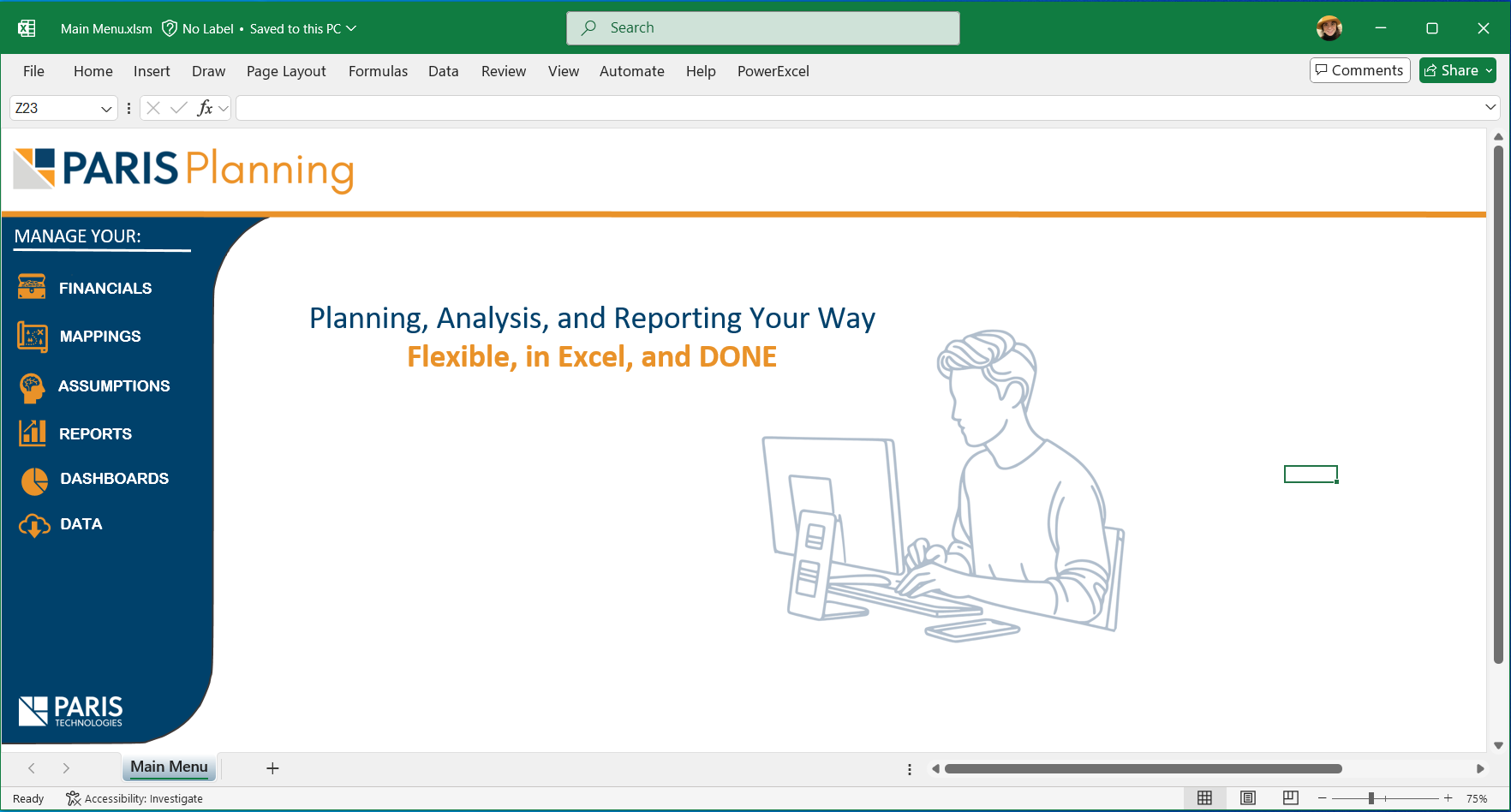Click the PARIS Planning logo
The image size is (1511, 812).
(183, 170)
